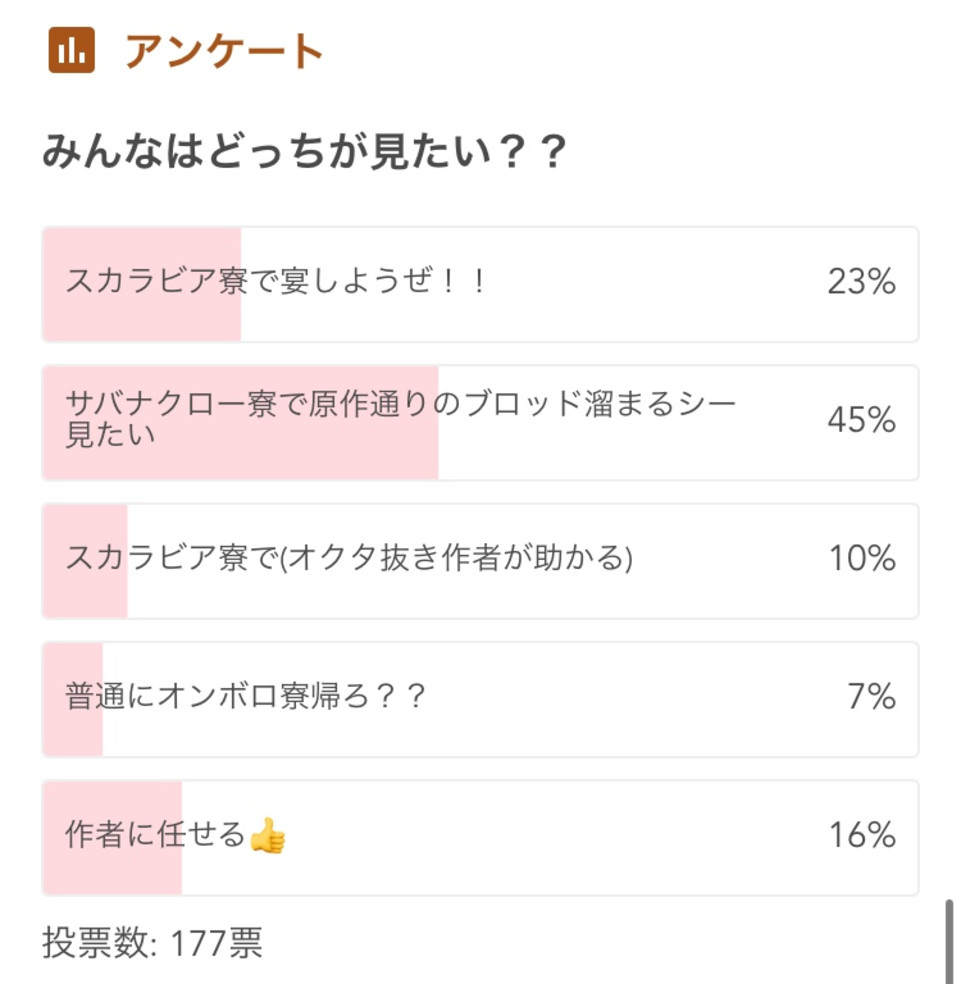Click the thumbs-up emoji in last option
This screenshot has height=984, width=960.
267,835
